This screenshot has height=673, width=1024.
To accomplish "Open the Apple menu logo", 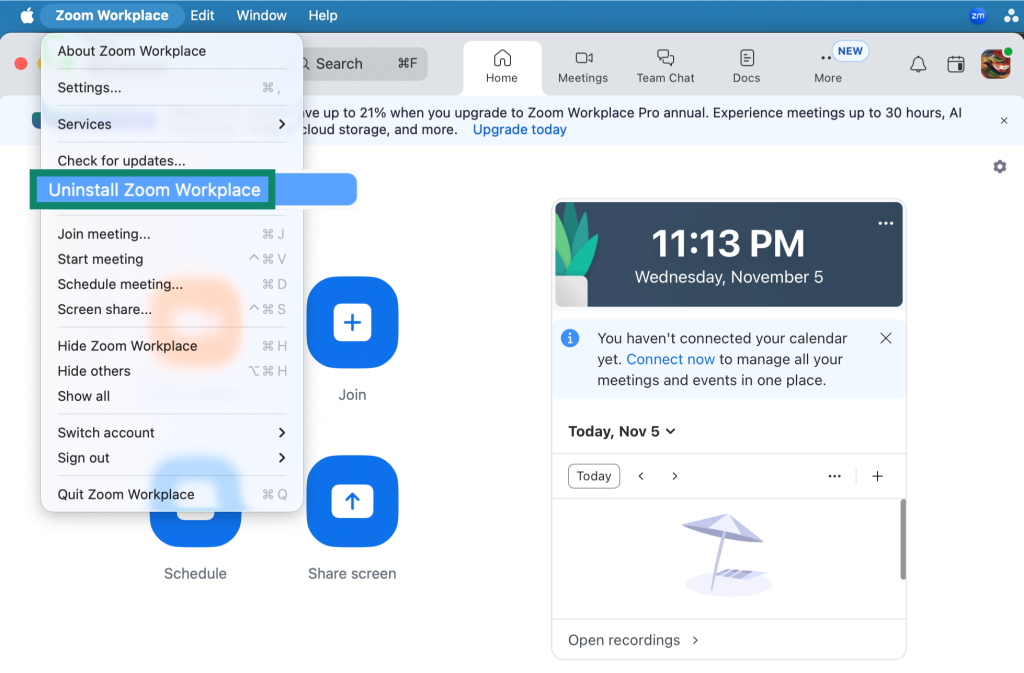I will tap(27, 16).
